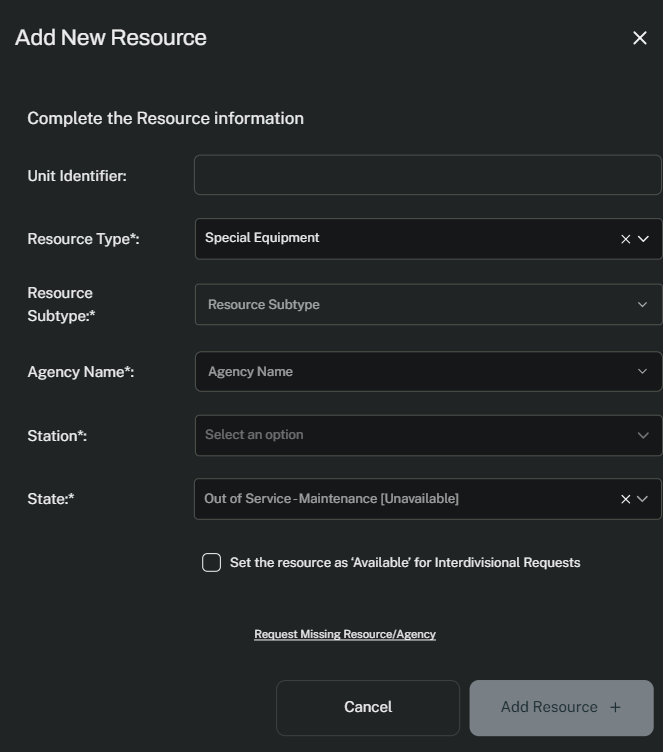Click the Resource Type label
This screenshot has height=752, width=663.
click(x=83, y=239)
